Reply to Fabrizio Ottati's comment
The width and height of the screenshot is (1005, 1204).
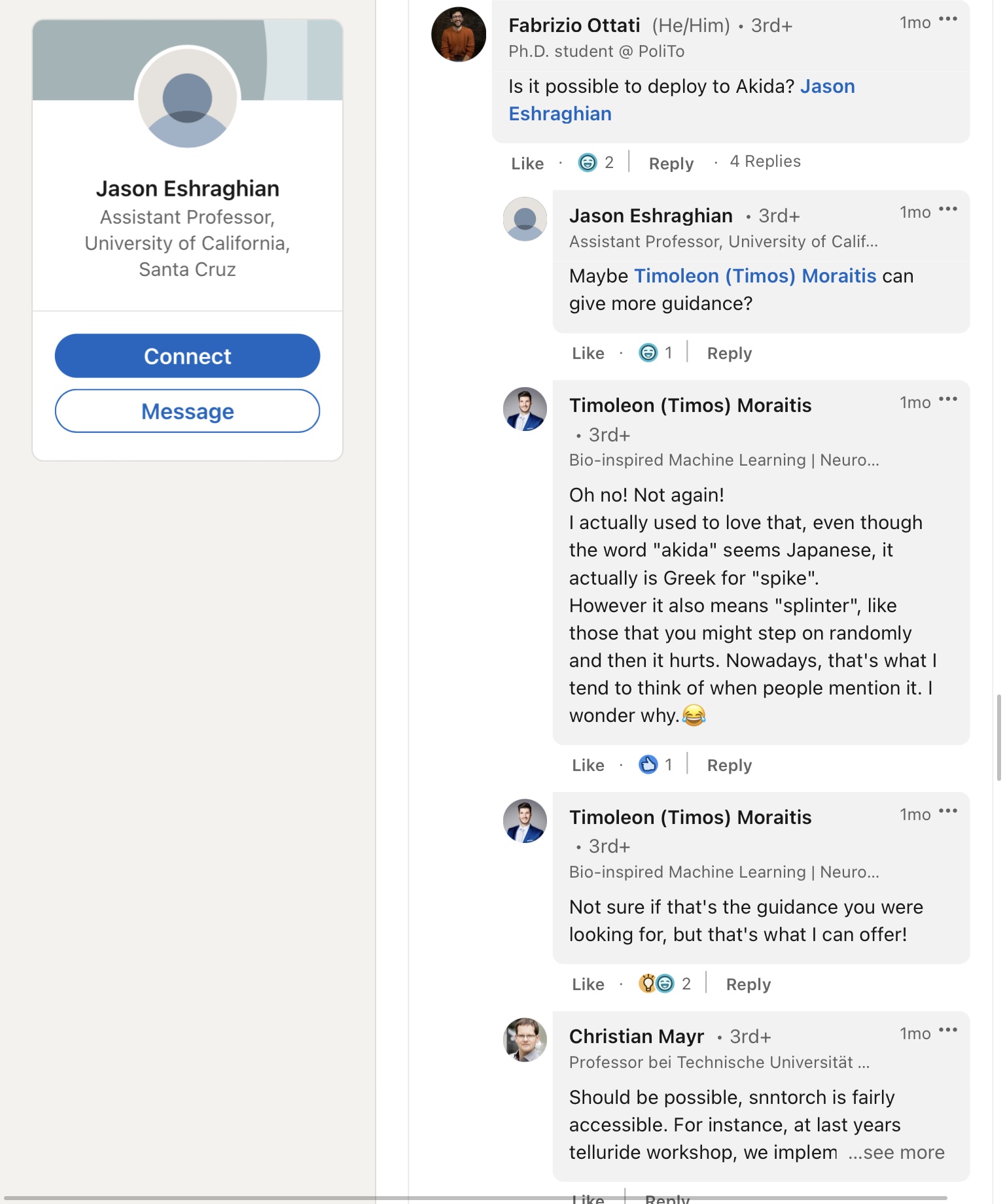(x=671, y=163)
